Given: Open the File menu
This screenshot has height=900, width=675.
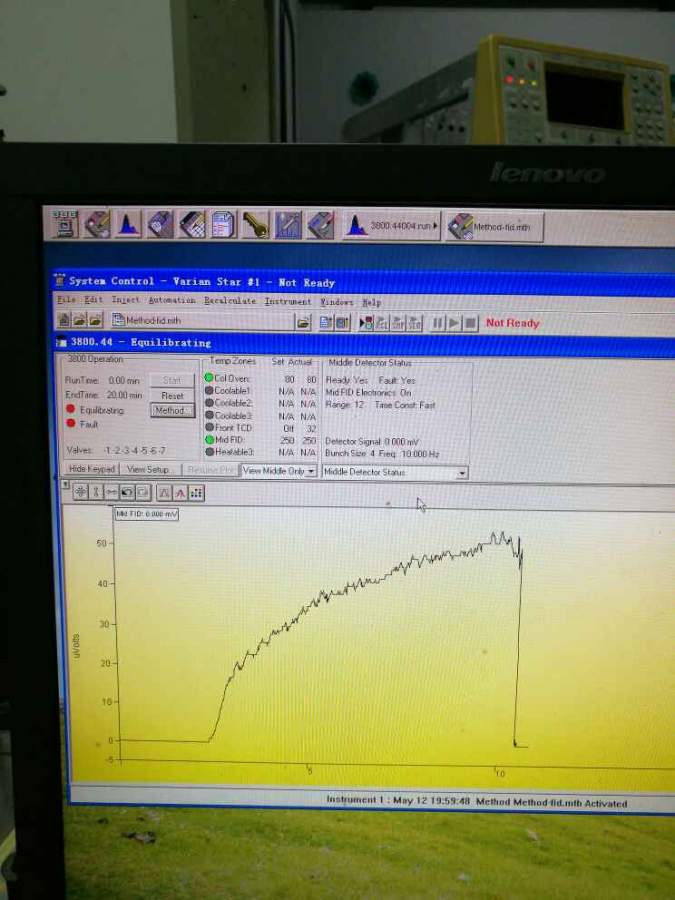Looking at the screenshot, I should 66,299.
